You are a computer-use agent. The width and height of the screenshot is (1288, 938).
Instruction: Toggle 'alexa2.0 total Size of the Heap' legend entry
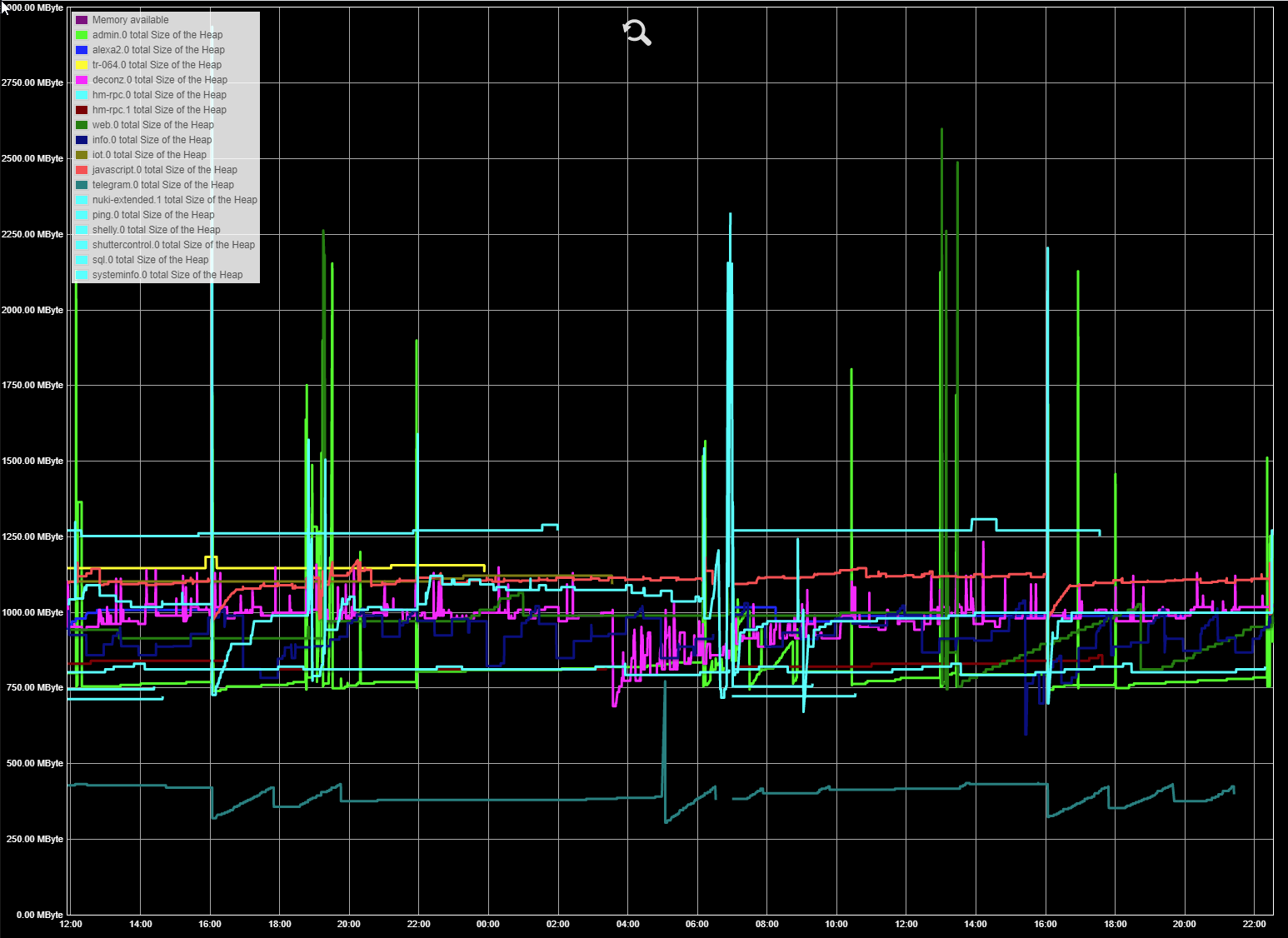point(150,50)
